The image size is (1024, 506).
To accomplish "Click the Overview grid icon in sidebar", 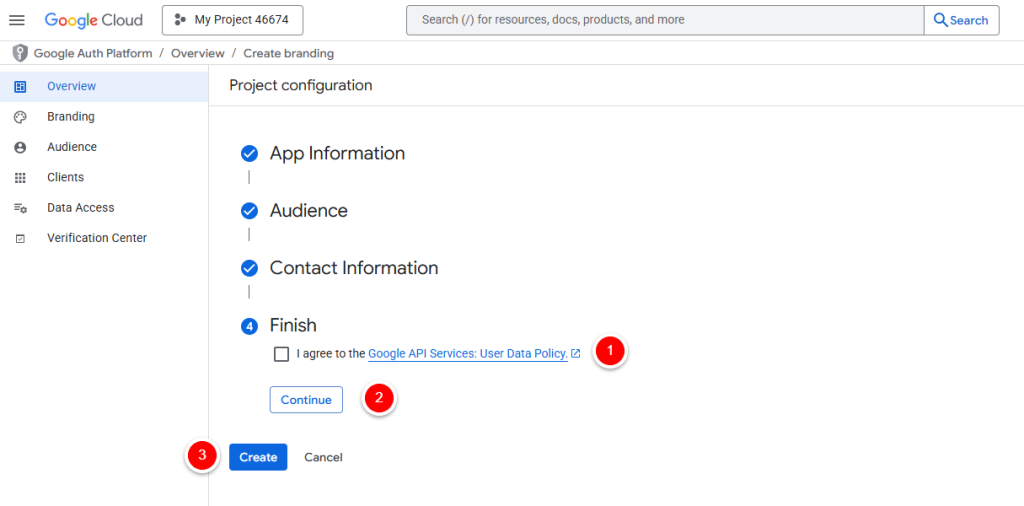I will [x=20, y=87].
